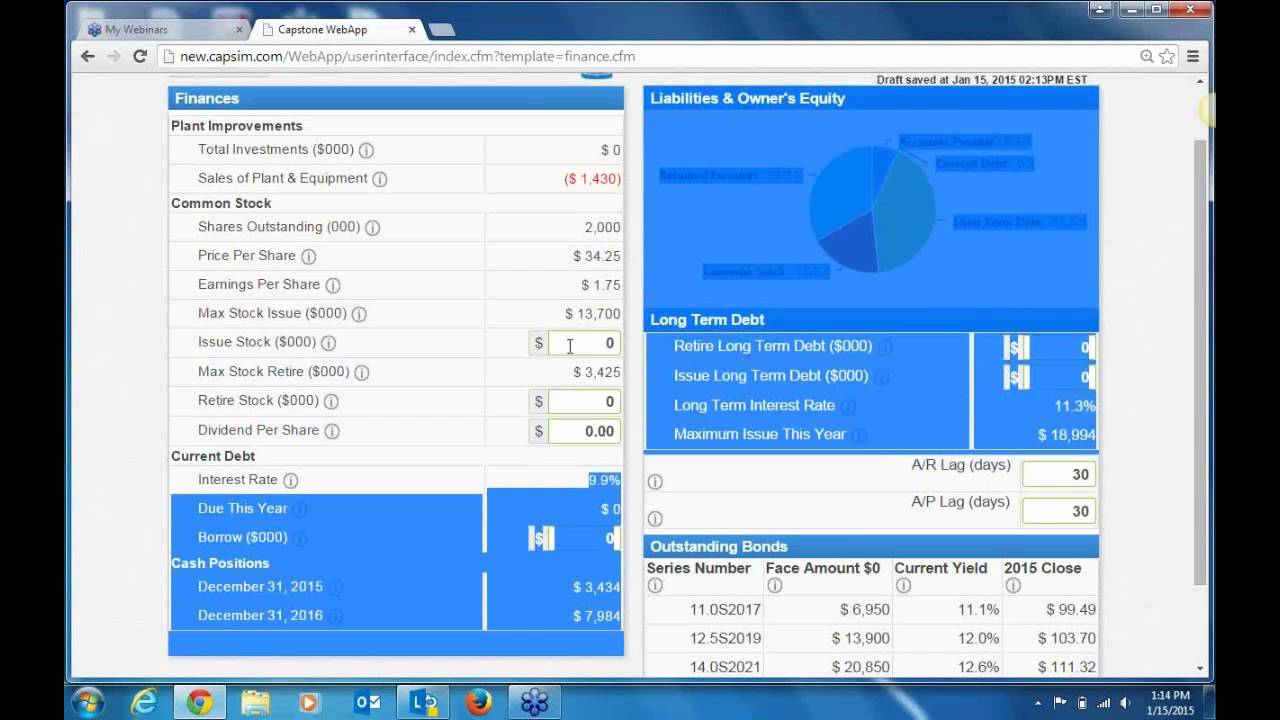Show info for Price Per Share
The height and width of the screenshot is (720, 1280).
point(308,257)
